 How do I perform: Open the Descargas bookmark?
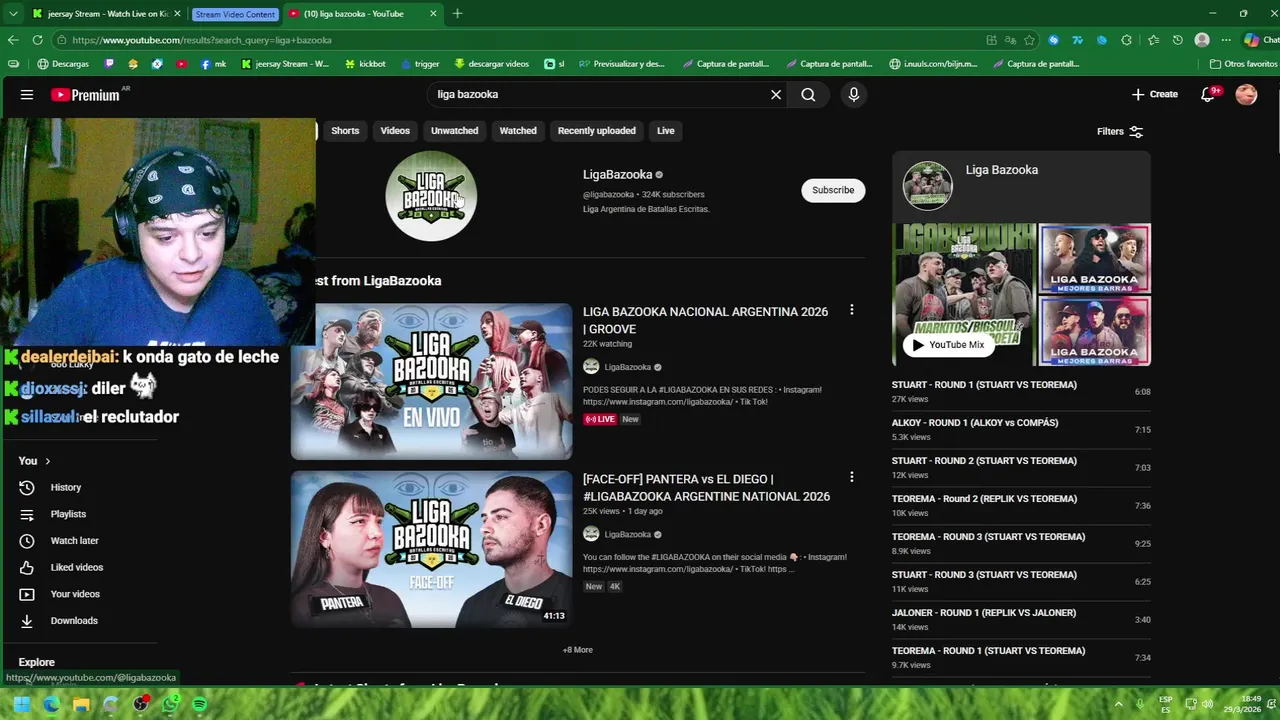63,64
